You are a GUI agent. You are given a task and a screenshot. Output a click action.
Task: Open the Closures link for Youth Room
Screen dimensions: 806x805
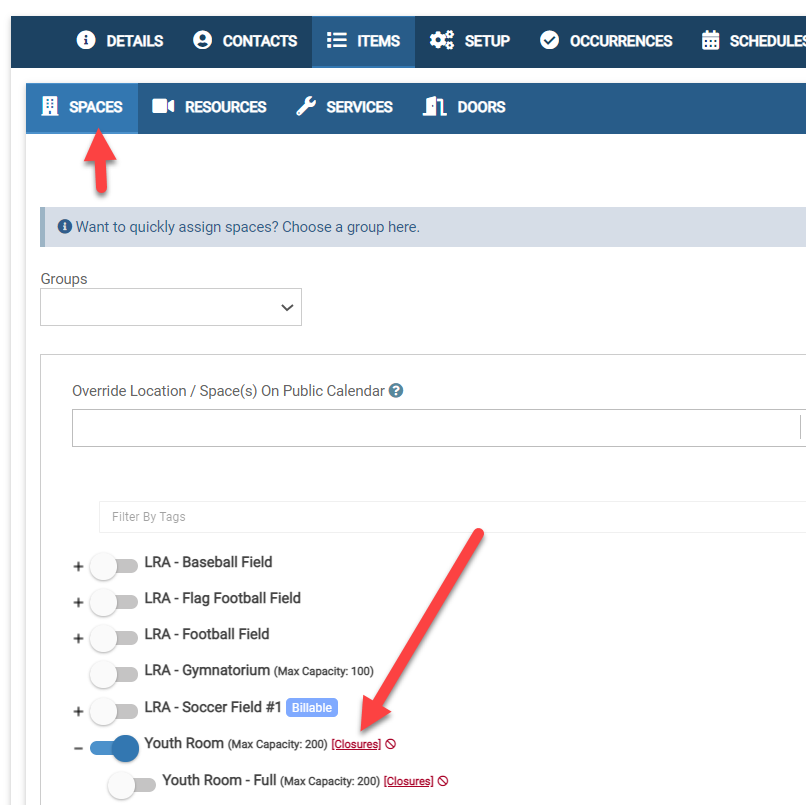(x=356, y=744)
